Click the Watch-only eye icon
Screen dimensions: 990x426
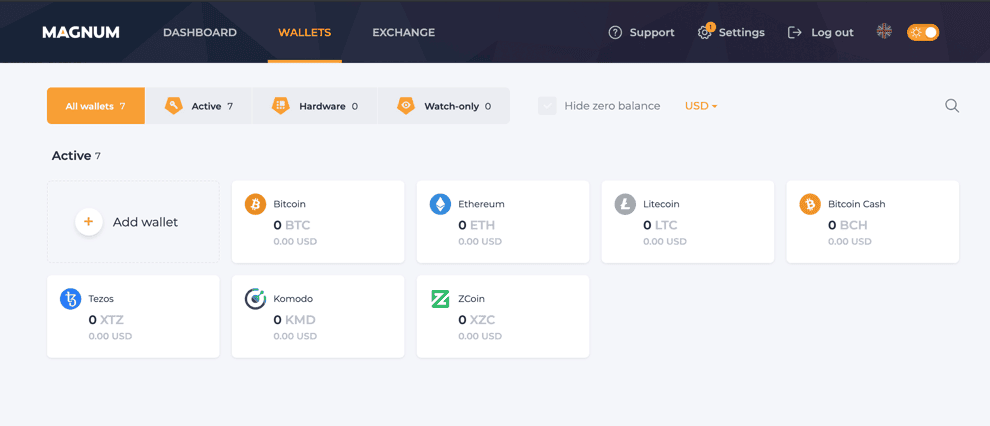tap(406, 105)
